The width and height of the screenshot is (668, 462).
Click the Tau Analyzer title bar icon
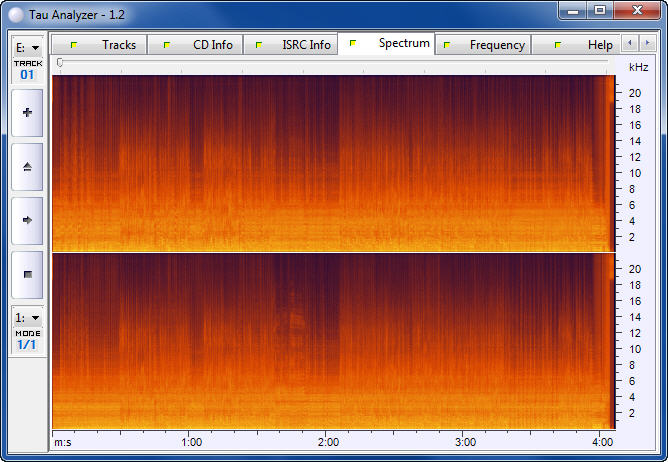17,12
